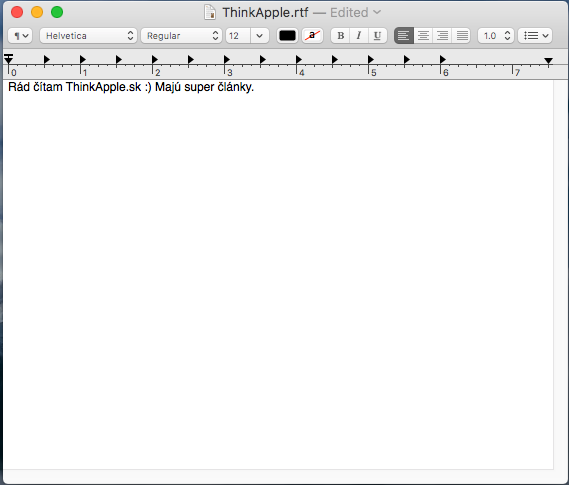Open the Helvetica font family dropdown
The width and height of the screenshot is (569, 485).
tap(88, 36)
